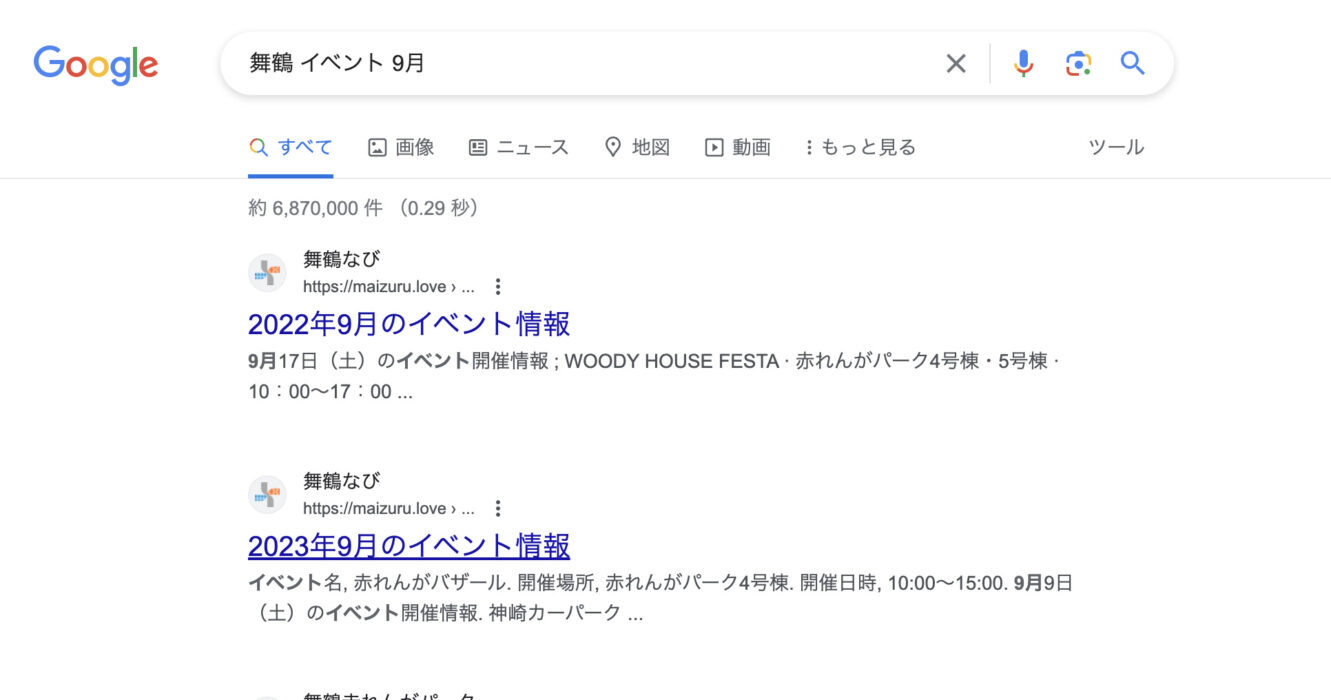Start voice search with microphone icon
The height and width of the screenshot is (700, 1331).
pos(1023,64)
